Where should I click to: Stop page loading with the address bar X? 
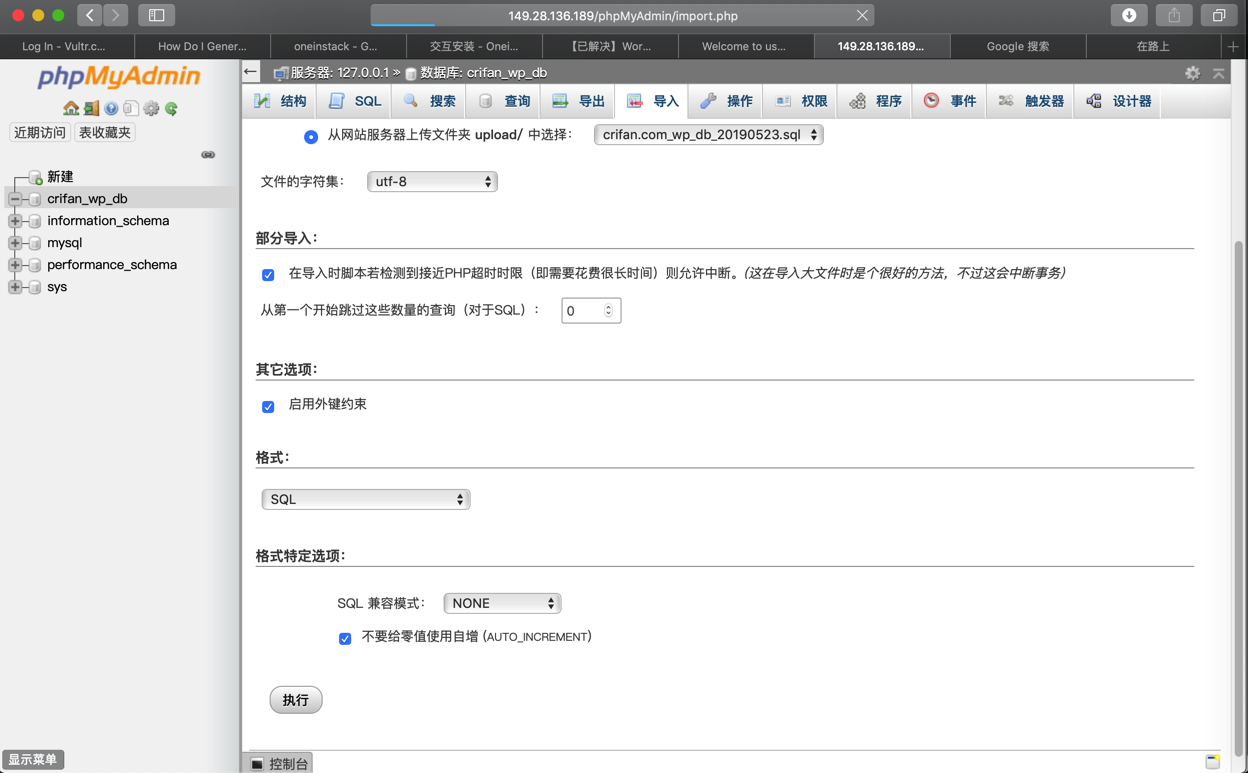tap(862, 15)
